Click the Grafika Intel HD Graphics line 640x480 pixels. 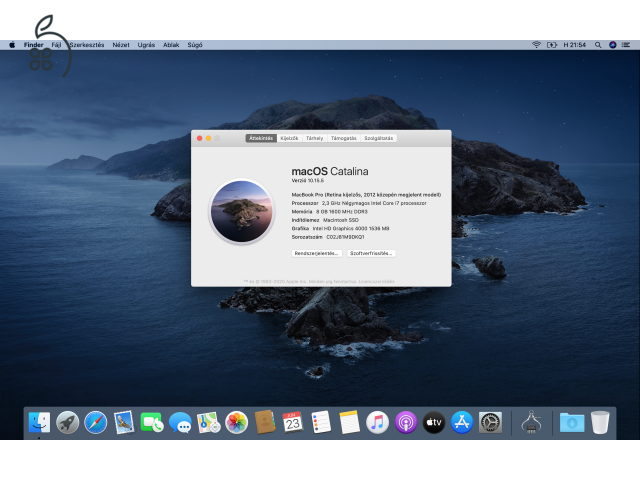(x=340, y=229)
